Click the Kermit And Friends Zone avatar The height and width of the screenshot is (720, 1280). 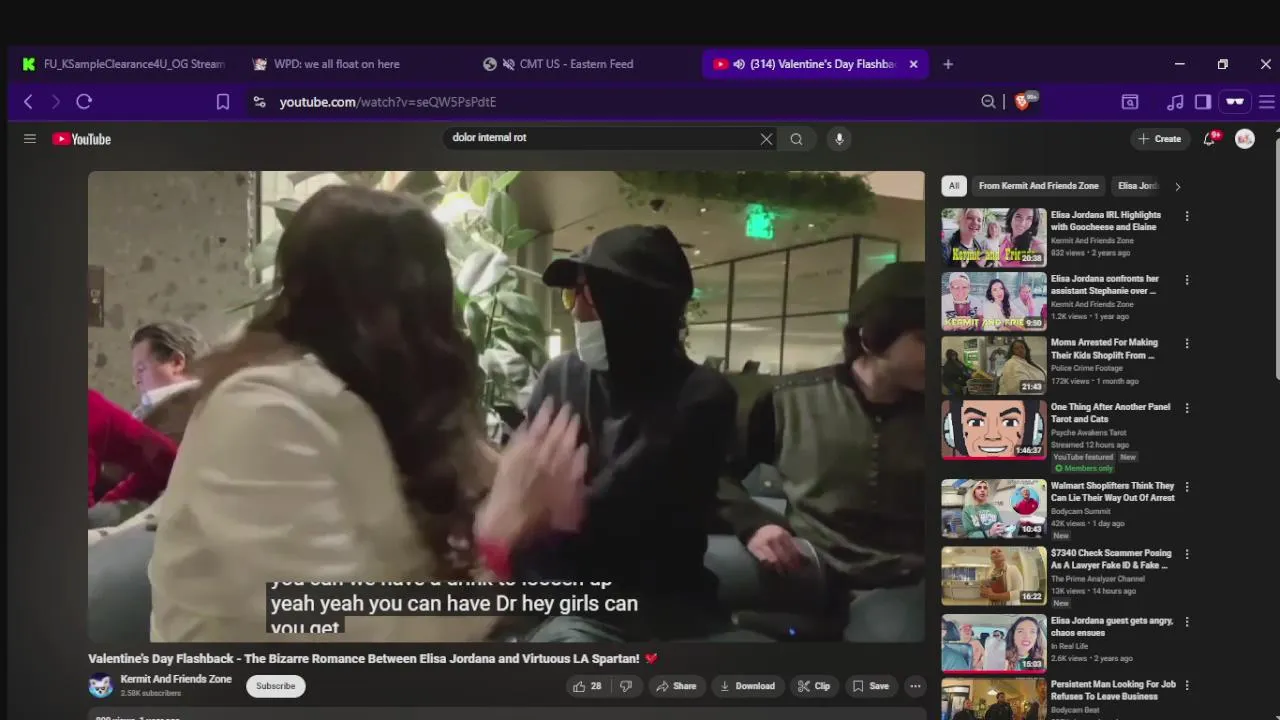100,686
